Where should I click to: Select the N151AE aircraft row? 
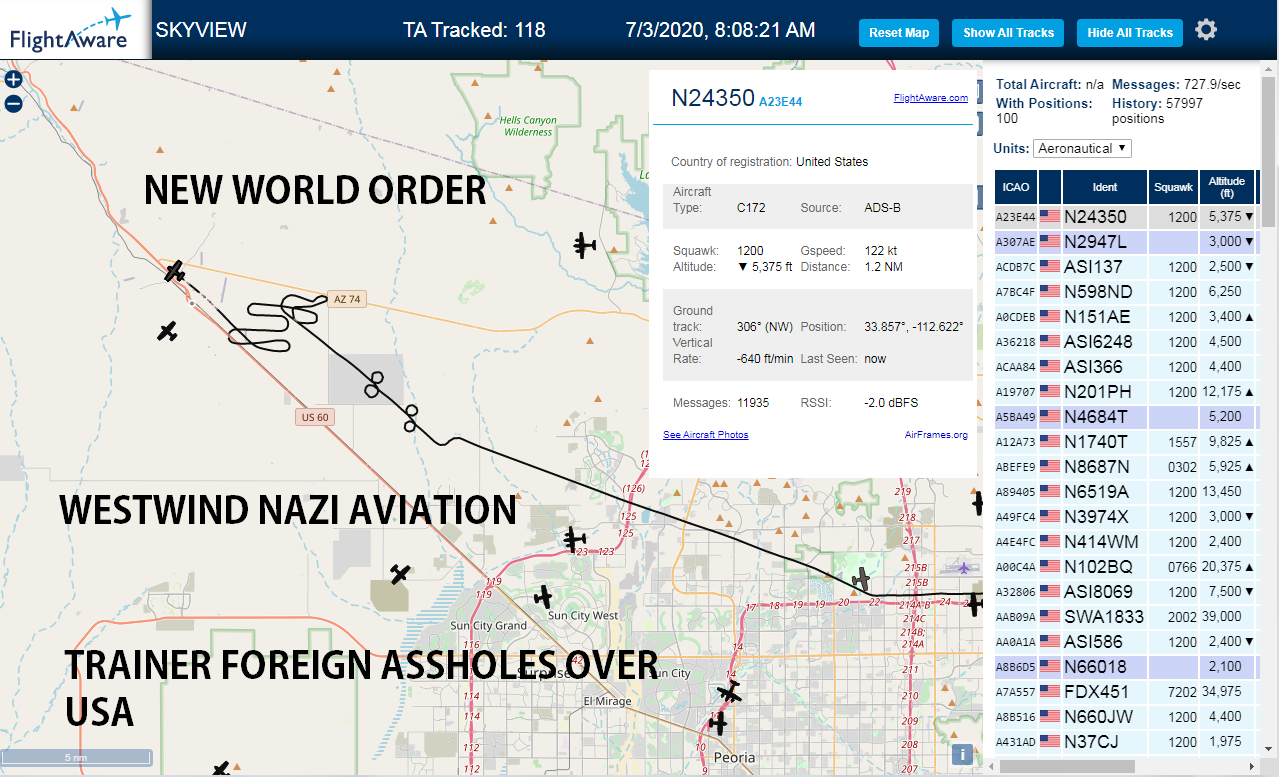(1125, 316)
